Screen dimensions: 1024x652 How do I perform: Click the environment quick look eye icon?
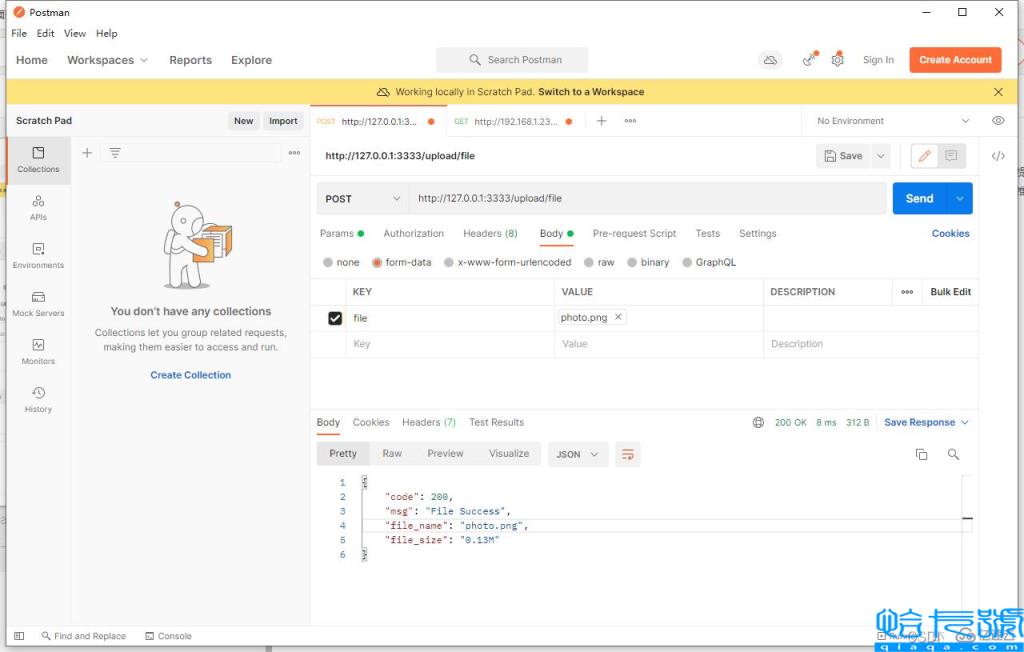tap(998, 121)
